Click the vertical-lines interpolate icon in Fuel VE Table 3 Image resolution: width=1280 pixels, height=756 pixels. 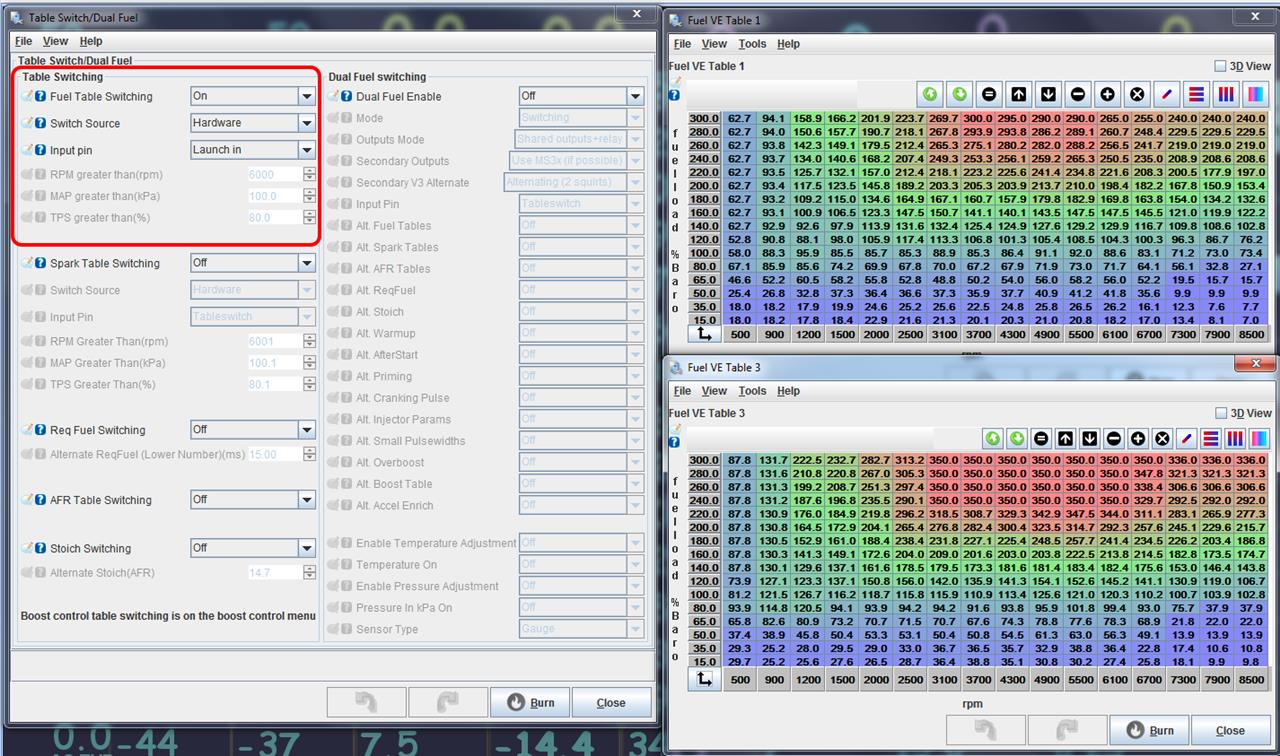click(1234, 438)
